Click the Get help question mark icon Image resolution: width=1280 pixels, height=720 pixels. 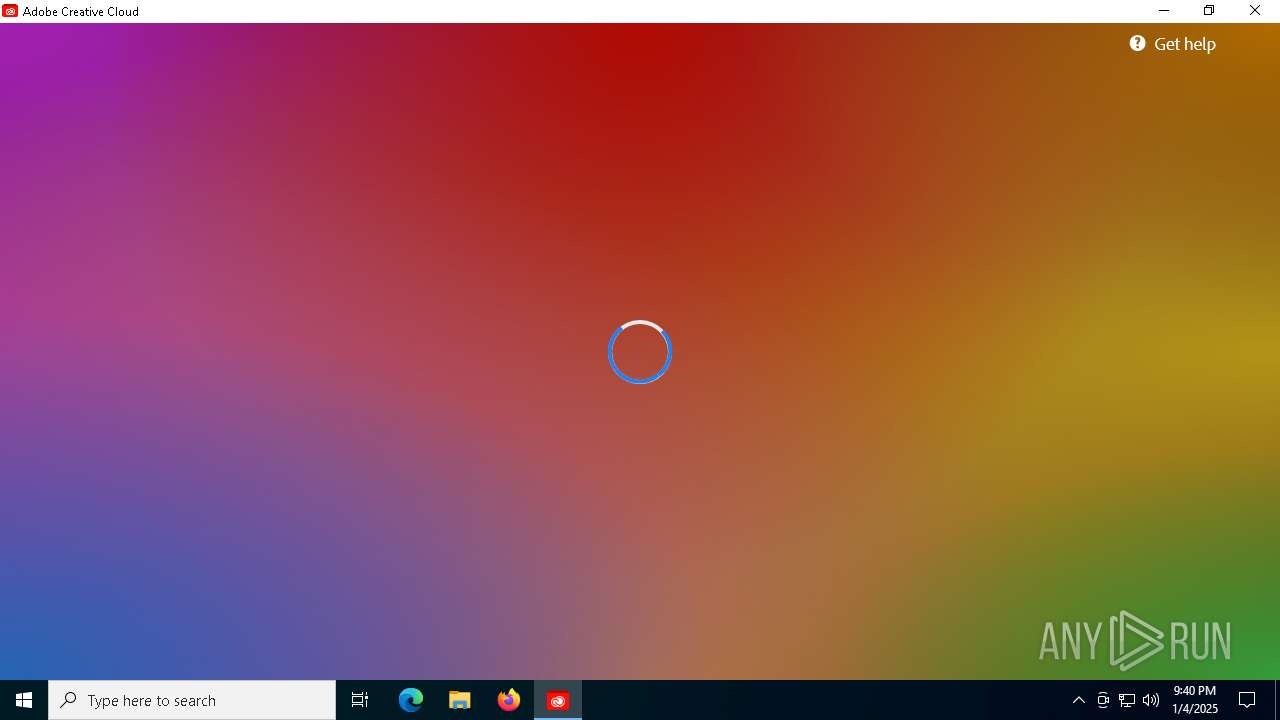pos(1138,43)
